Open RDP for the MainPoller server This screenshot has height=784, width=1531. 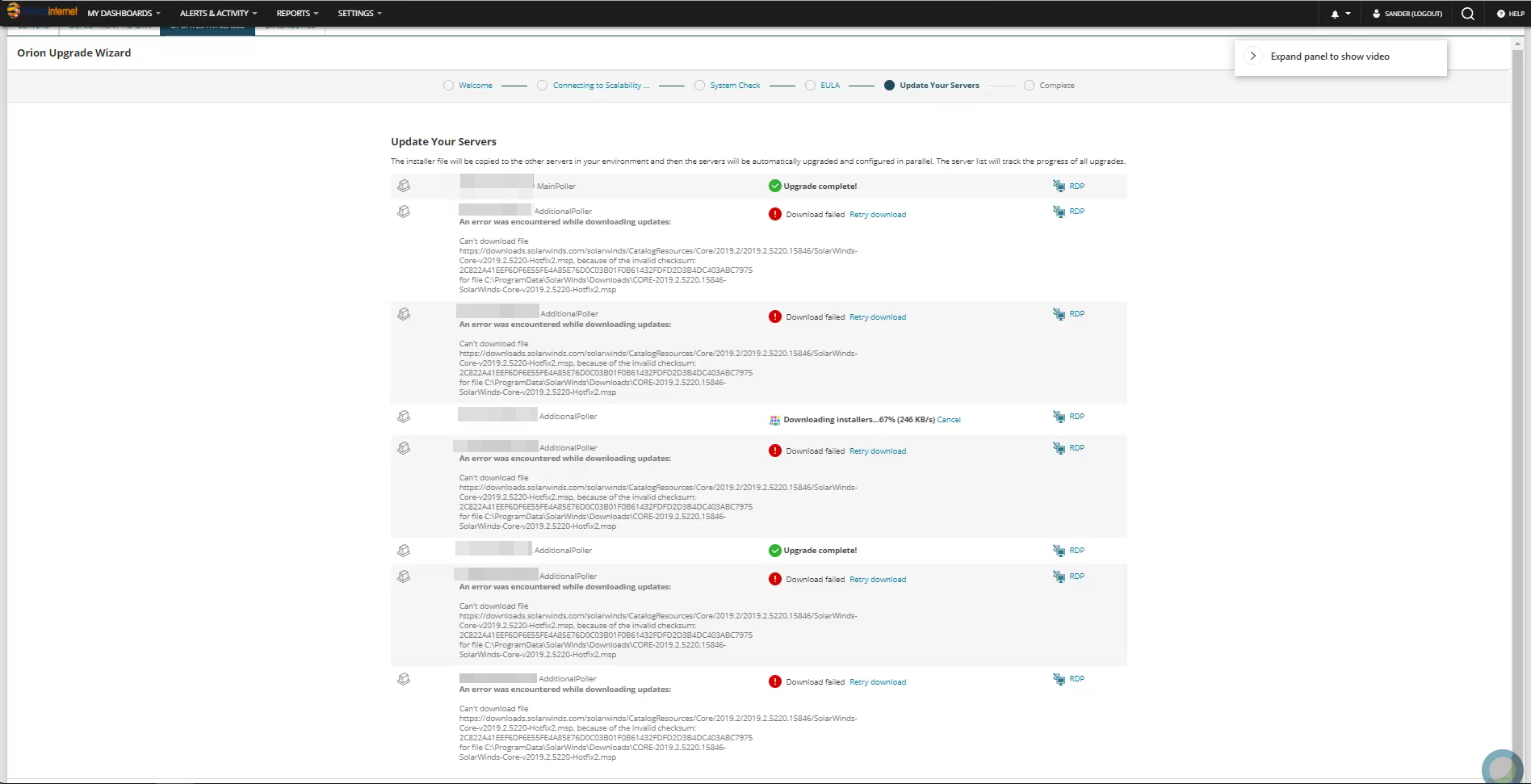click(x=1069, y=186)
